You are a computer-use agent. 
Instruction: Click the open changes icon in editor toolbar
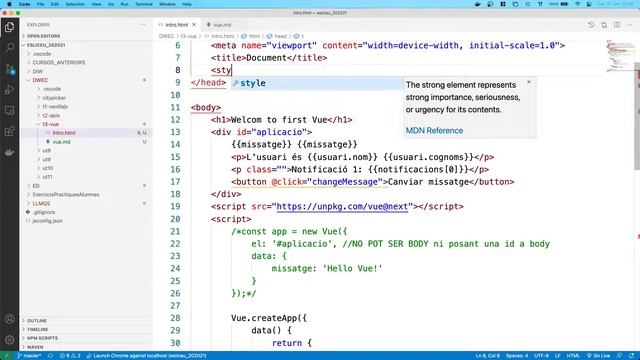604,25
